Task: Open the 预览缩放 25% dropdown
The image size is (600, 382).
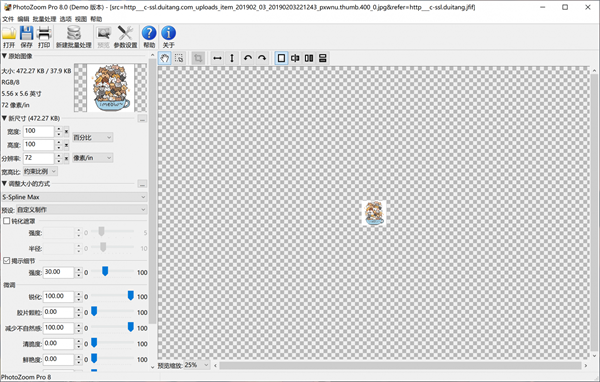Action: pos(197,365)
